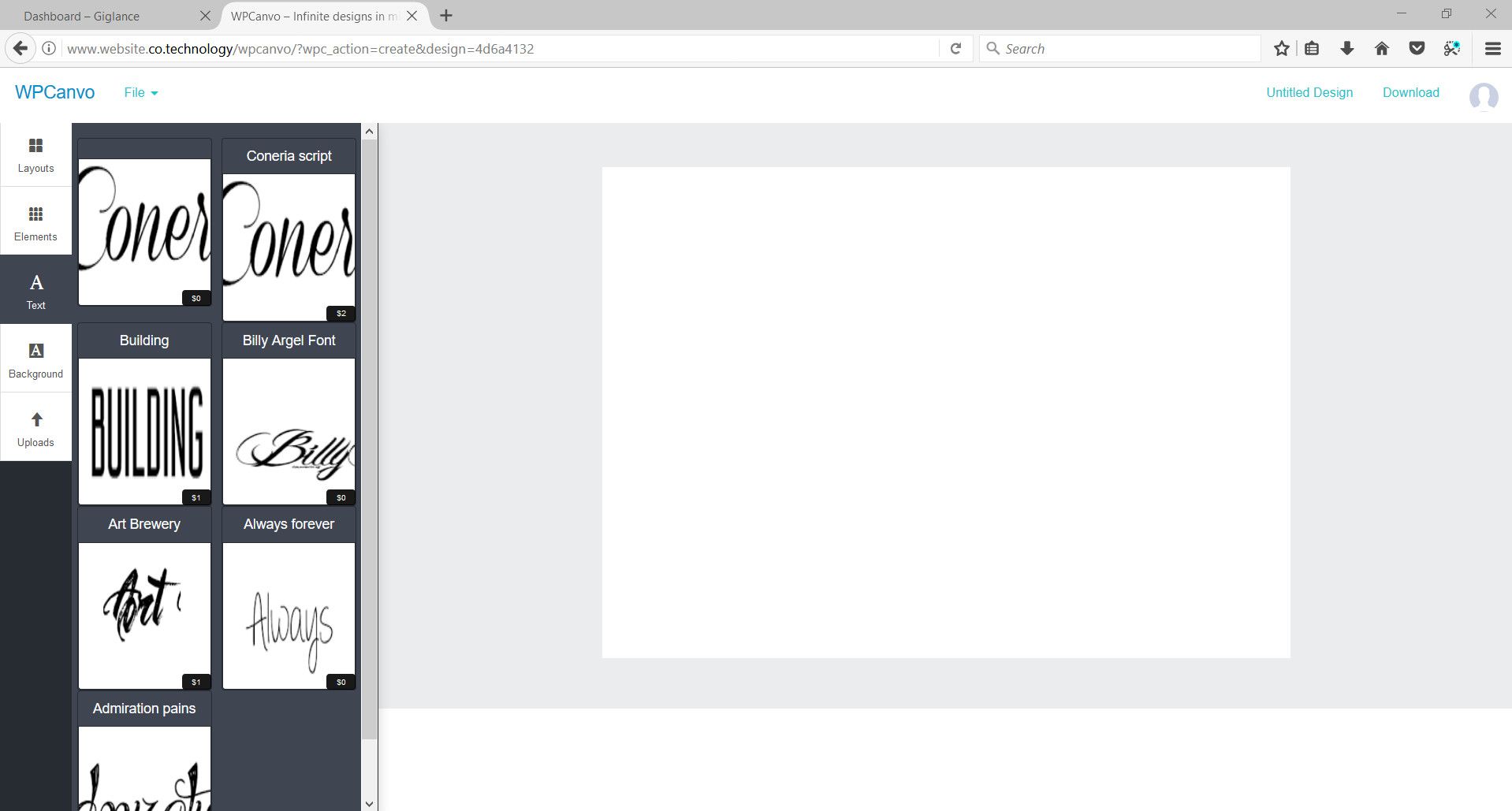Click the Always forever label
The width and height of the screenshot is (1512, 811).
[x=289, y=524]
